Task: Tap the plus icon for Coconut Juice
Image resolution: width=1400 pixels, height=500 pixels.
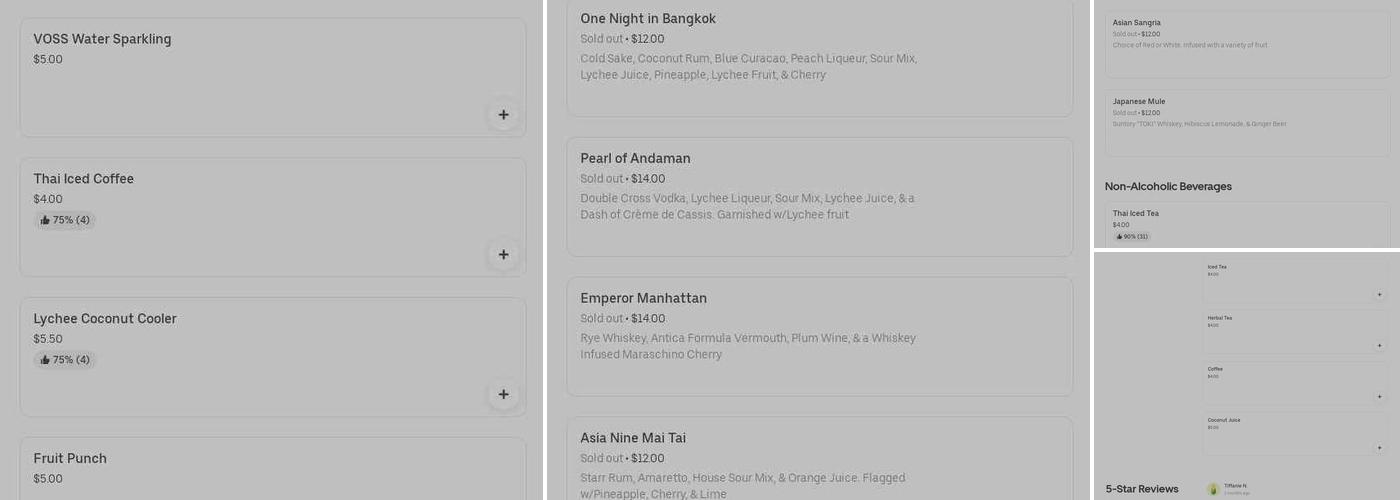Action: pyautogui.click(x=1379, y=448)
